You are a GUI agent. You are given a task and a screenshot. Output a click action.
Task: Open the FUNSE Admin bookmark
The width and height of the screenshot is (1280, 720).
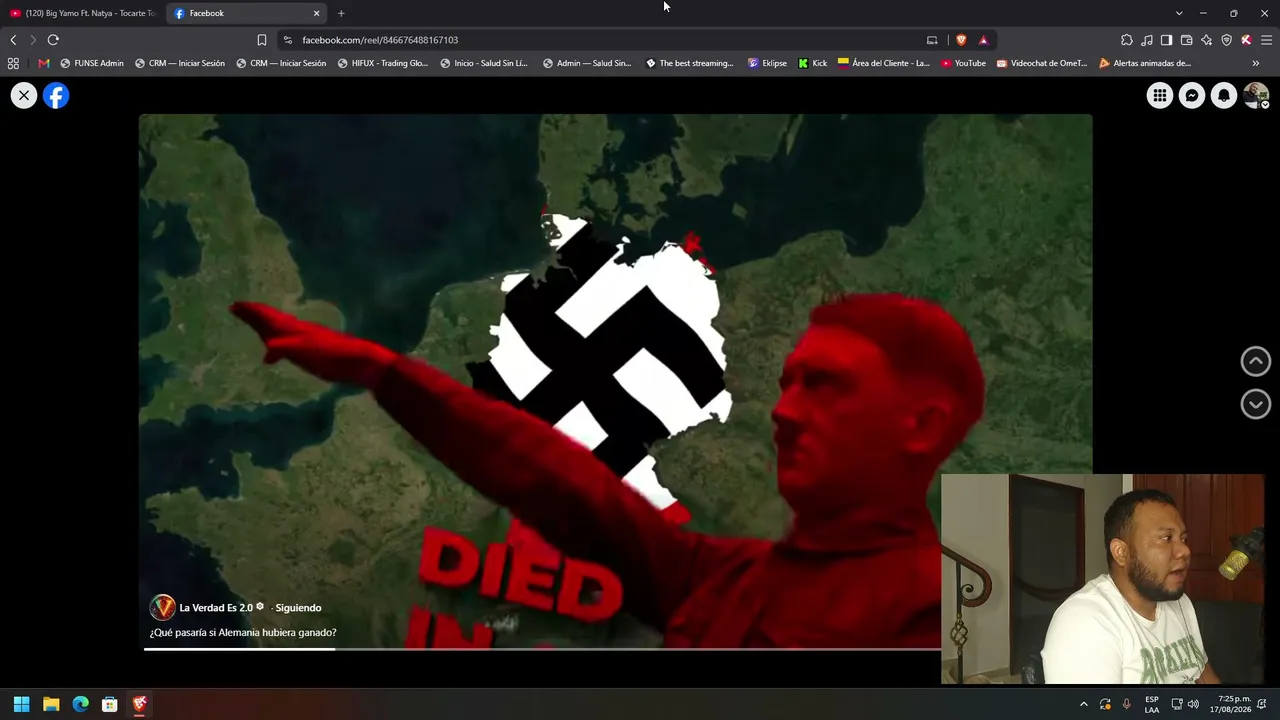tap(92, 63)
